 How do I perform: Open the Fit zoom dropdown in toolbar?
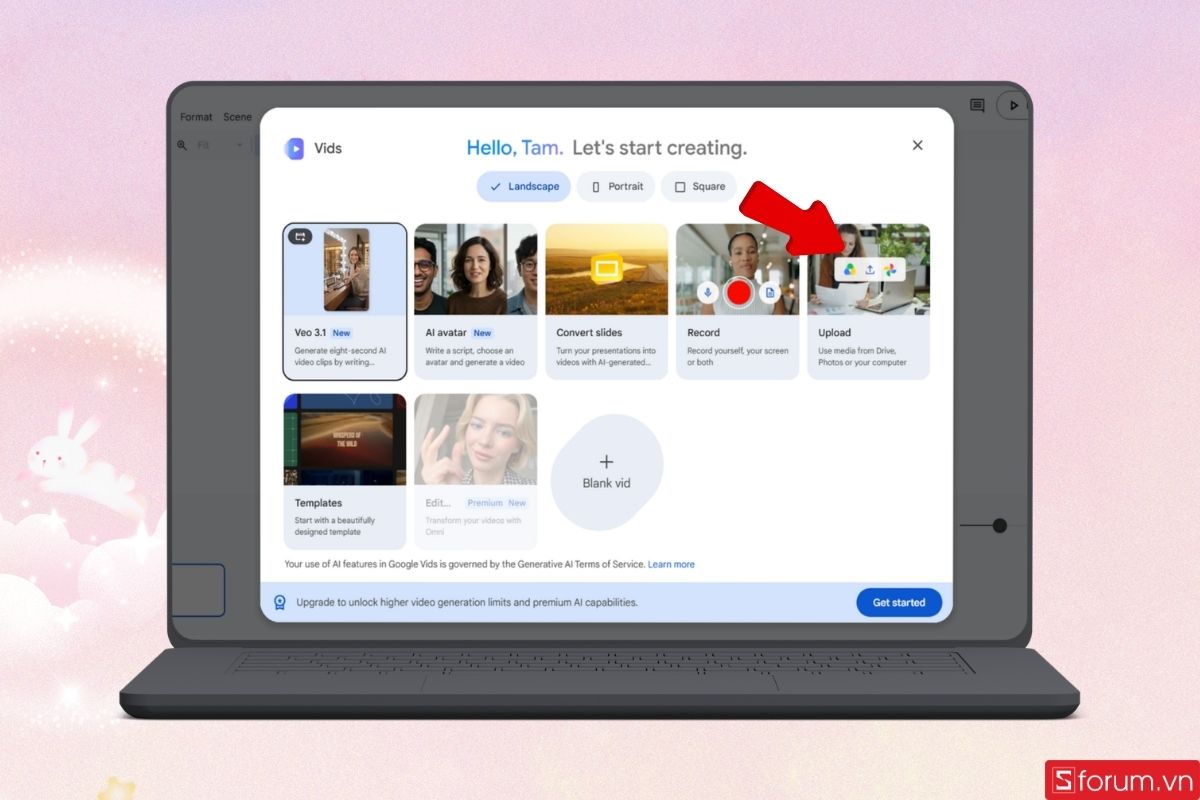(220, 145)
